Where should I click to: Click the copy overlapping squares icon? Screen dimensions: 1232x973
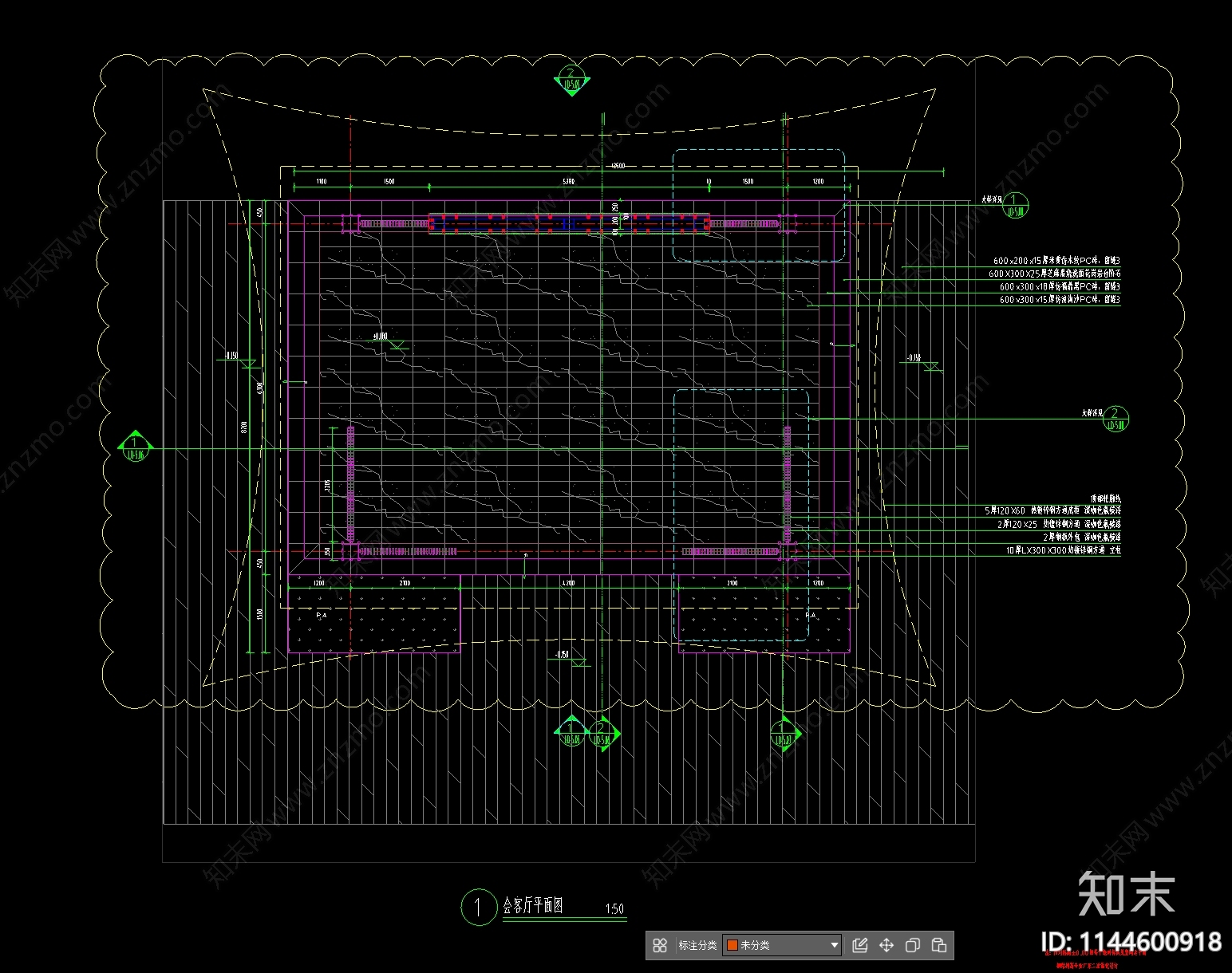coord(913,945)
